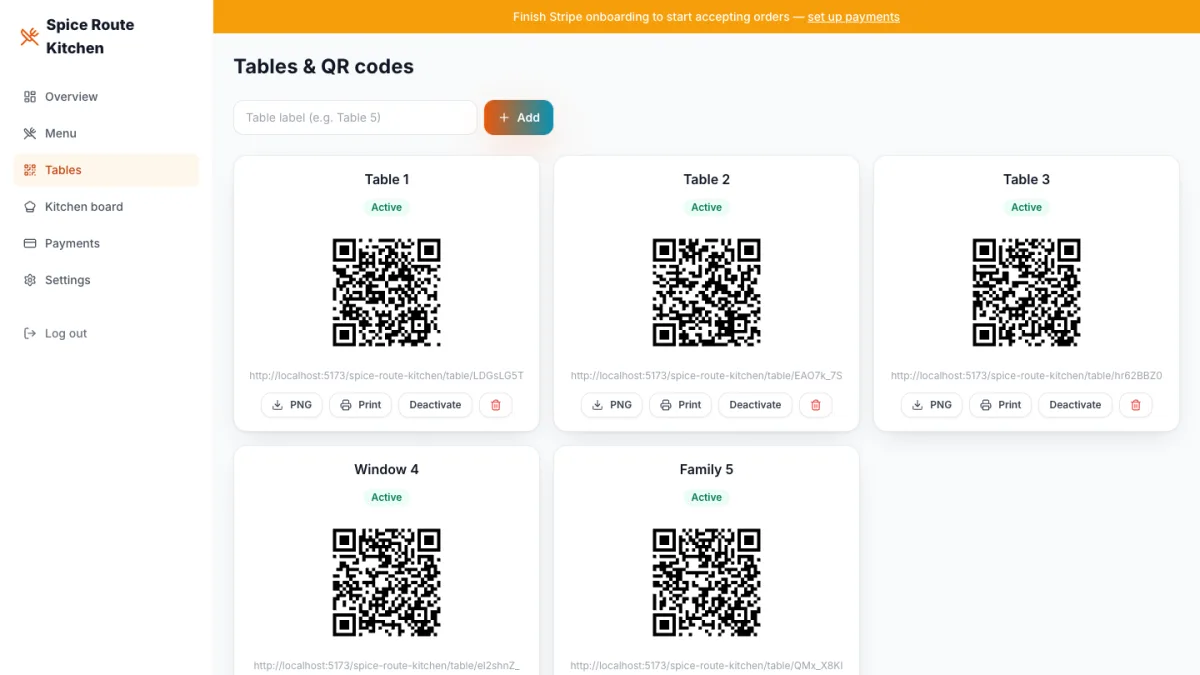The image size is (1200, 675).
Task: Click Family 5 URL ending QMx_X8KI
Action: [x=707, y=666]
